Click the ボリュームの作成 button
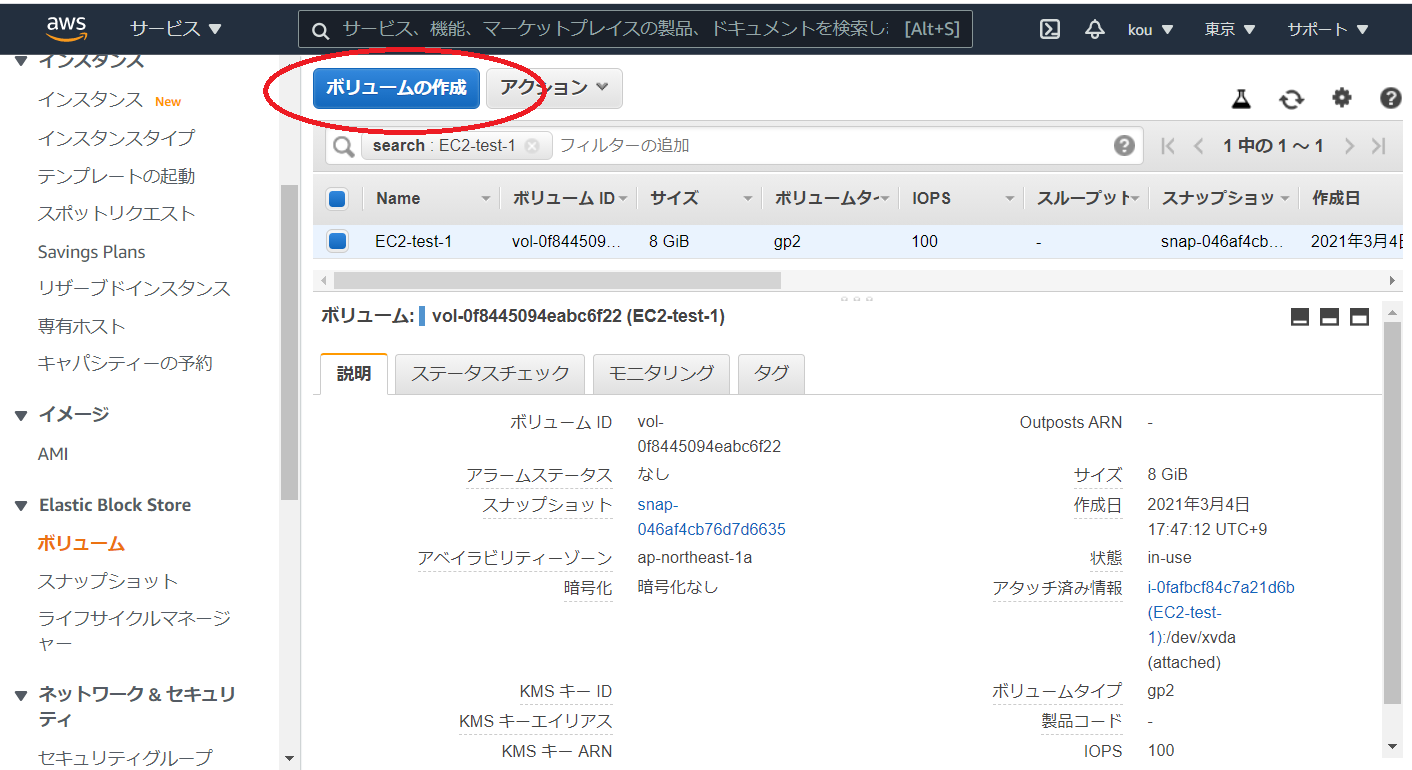 pos(396,88)
